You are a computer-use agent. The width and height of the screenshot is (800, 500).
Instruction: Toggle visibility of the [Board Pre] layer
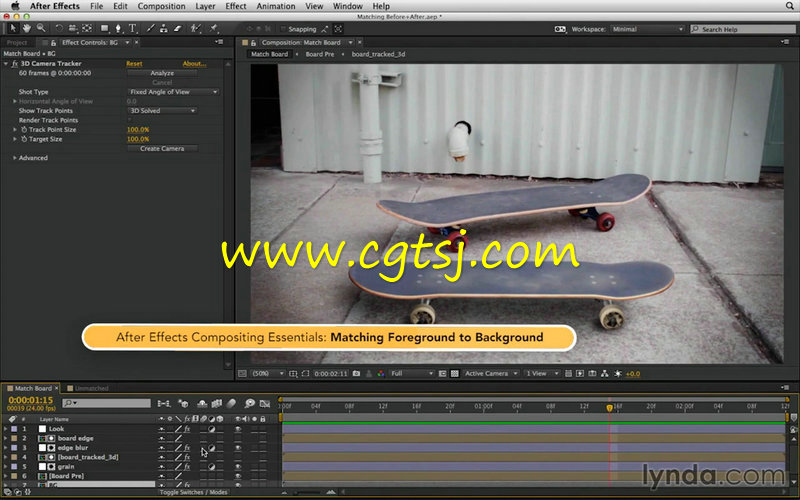(238, 476)
